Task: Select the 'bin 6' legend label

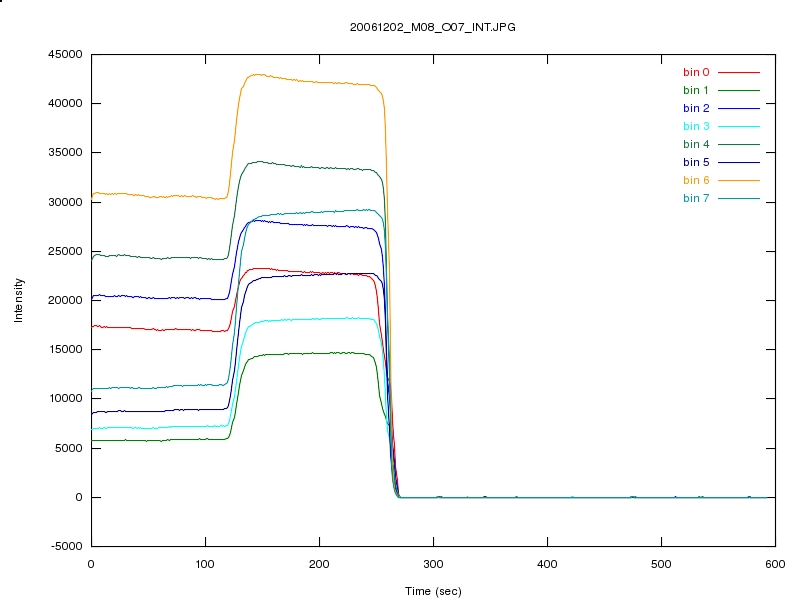Action: (696, 180)
